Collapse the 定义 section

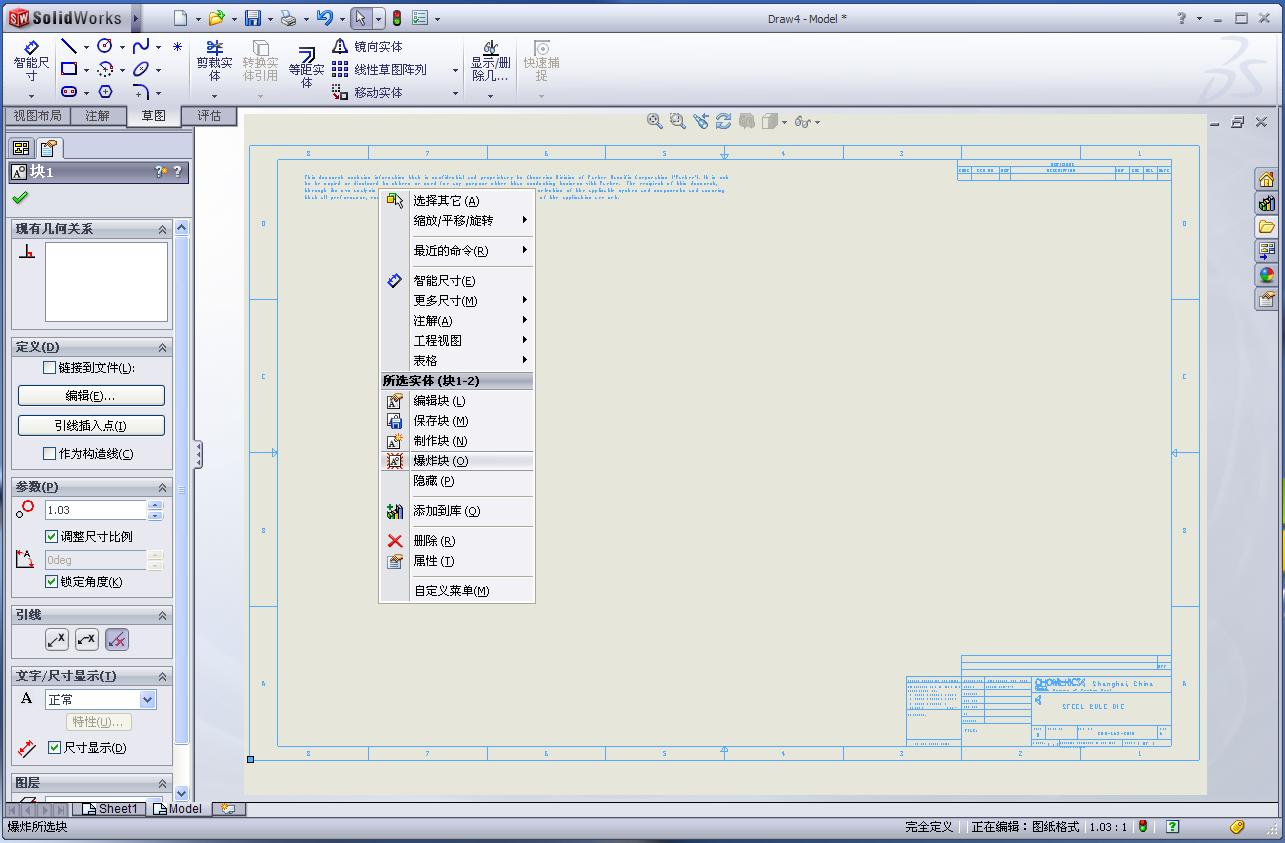point(162,347)
